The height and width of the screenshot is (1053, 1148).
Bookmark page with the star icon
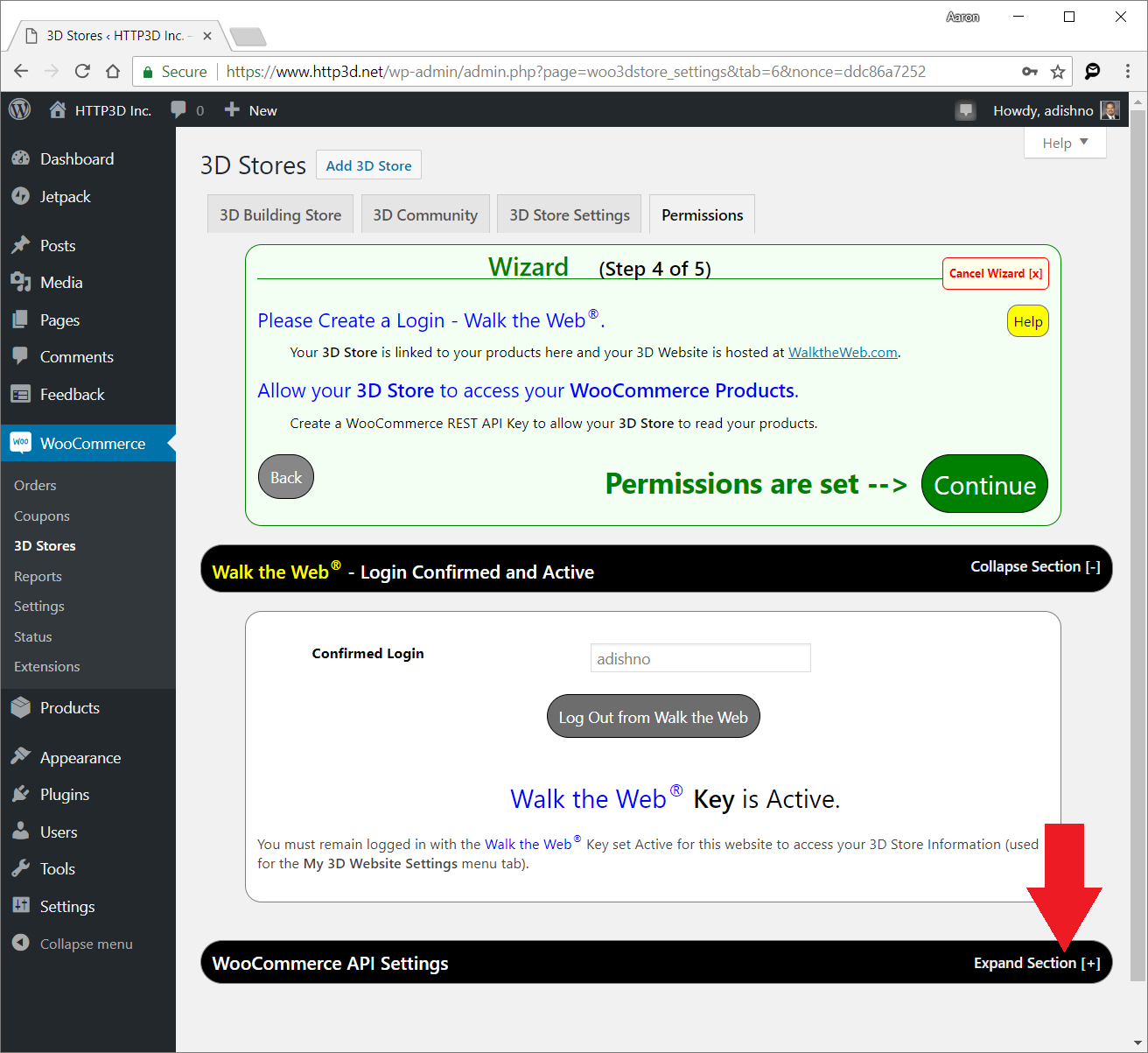[x=1058, y=72]
